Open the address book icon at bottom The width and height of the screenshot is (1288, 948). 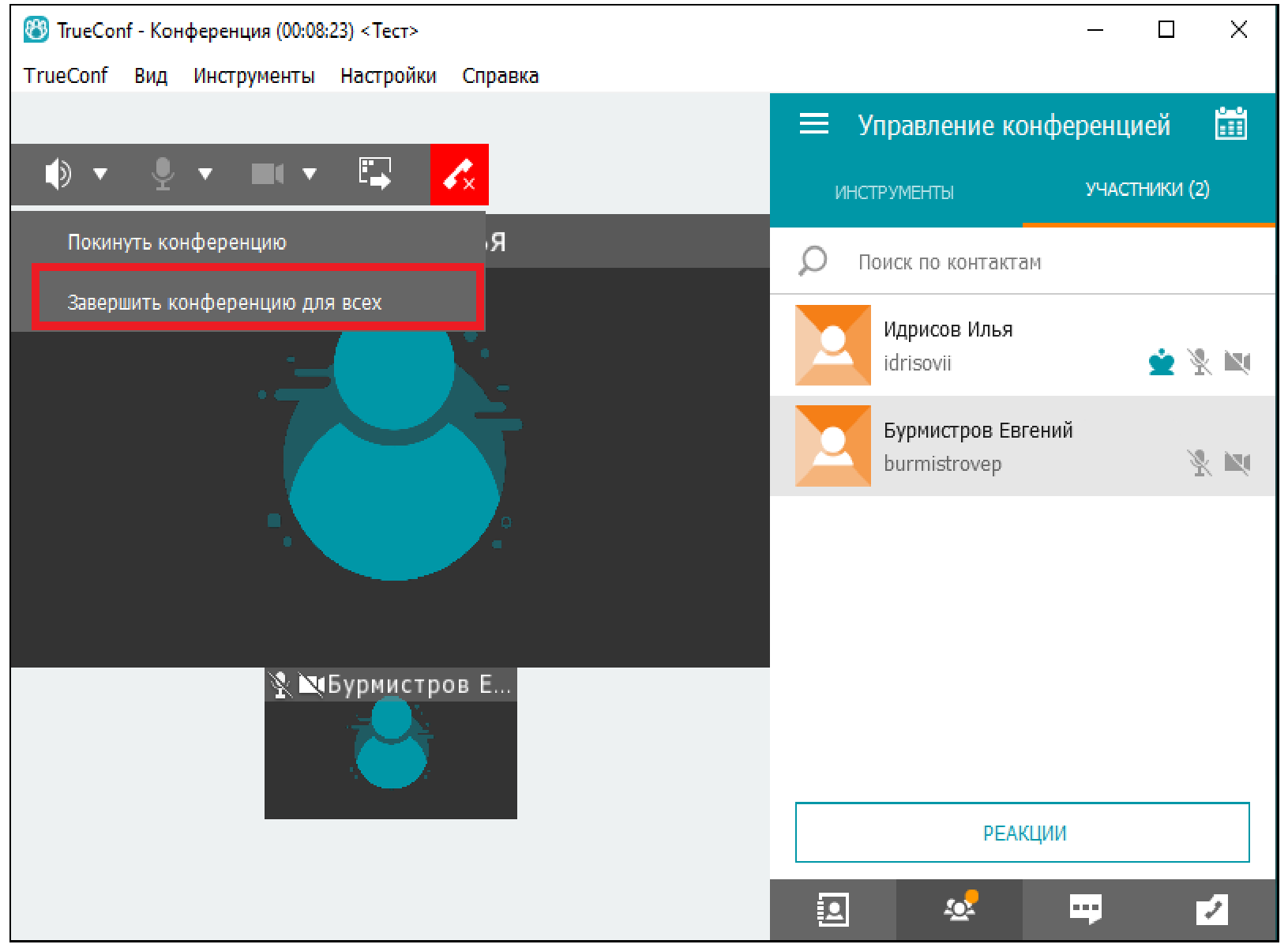[x=832, y=909]
